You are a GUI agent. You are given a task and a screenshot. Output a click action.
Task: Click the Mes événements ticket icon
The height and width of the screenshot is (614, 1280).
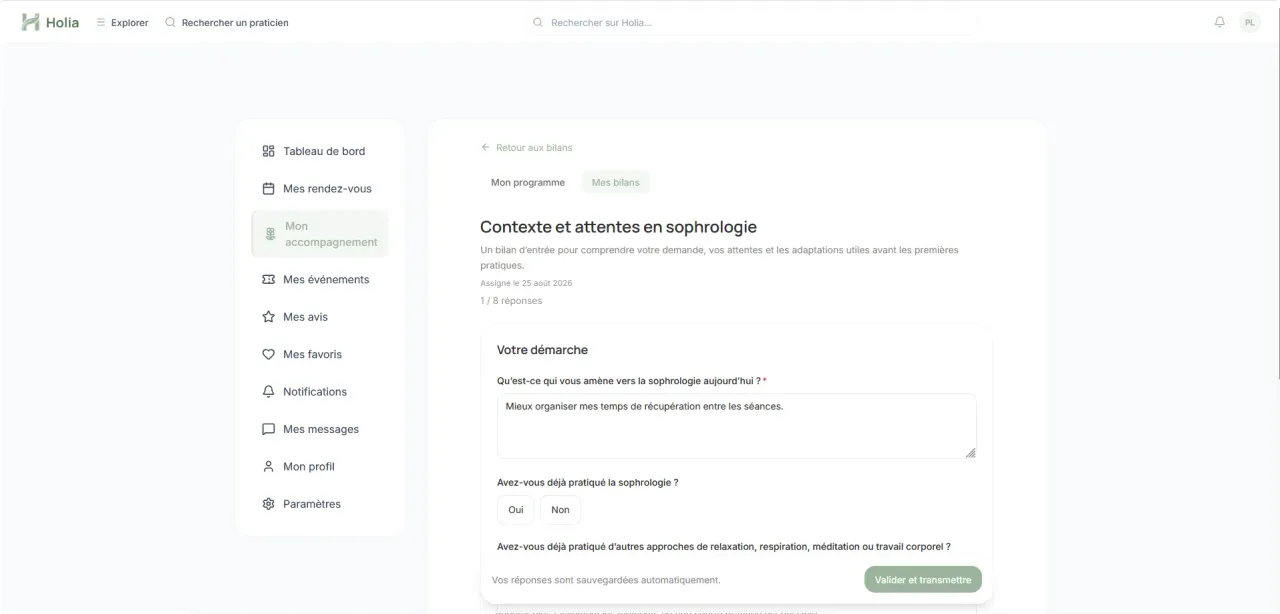tap(268, 279)
